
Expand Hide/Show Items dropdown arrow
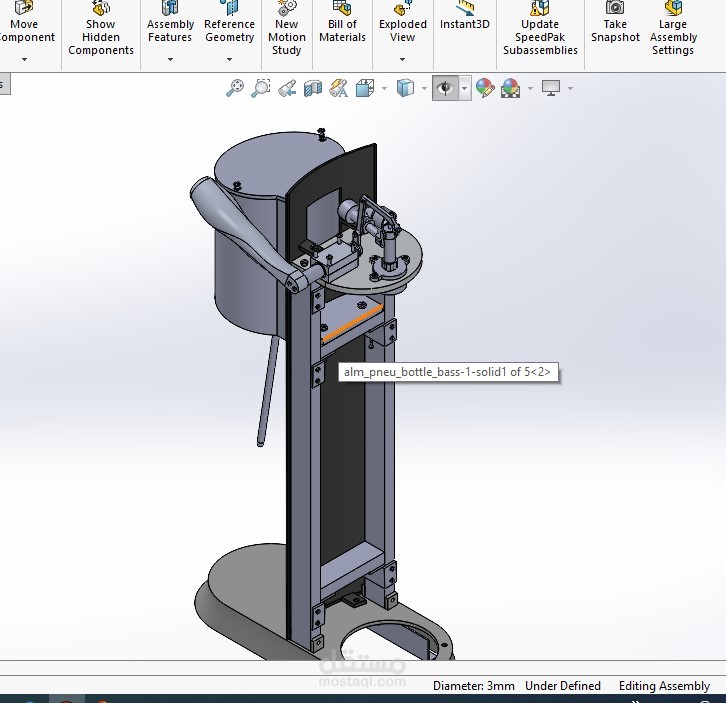465,88
